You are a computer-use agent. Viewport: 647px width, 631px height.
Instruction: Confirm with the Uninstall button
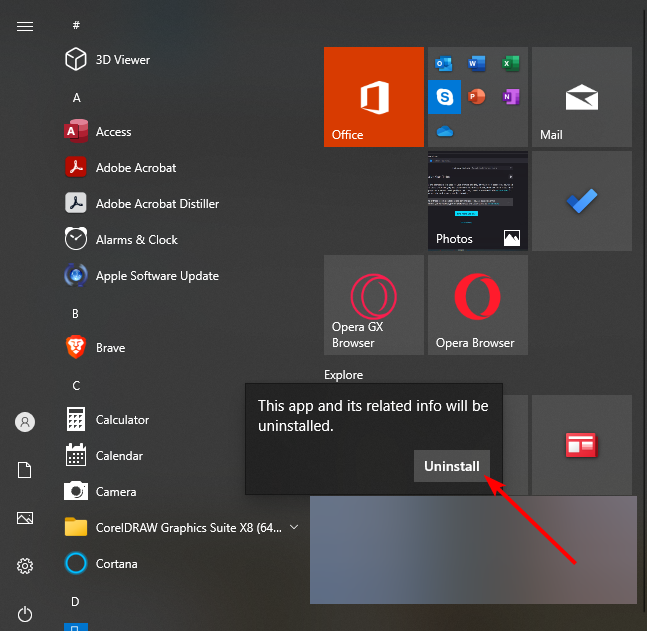click(x=452, y=466)
